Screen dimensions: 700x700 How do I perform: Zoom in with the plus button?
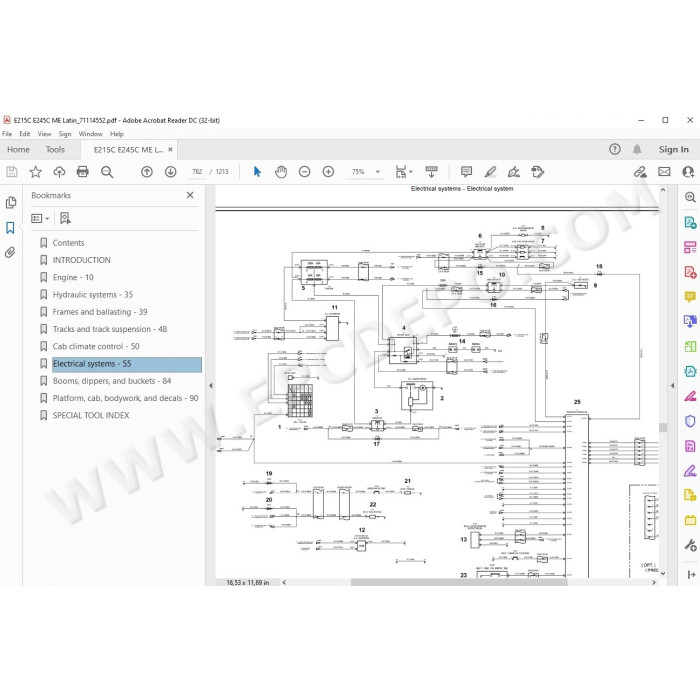tap(328, 172)
